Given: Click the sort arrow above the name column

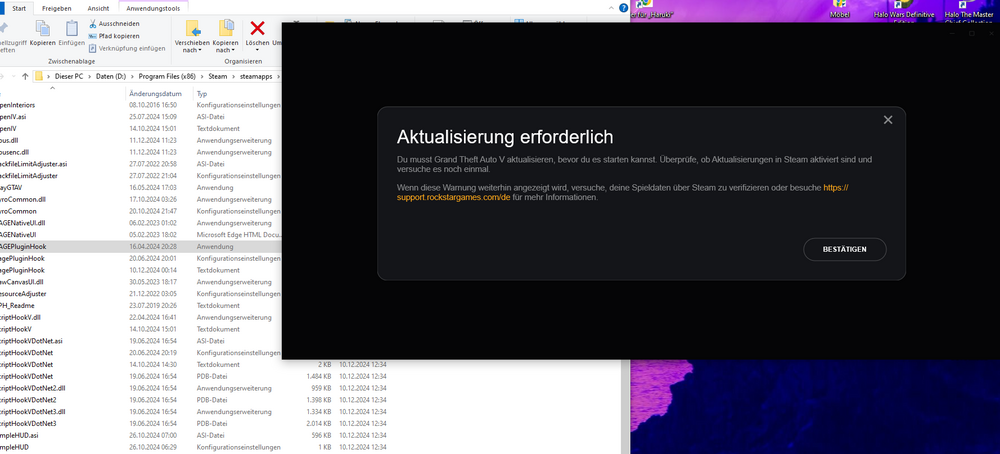Looking at the screenshot, I should [52, 89].
